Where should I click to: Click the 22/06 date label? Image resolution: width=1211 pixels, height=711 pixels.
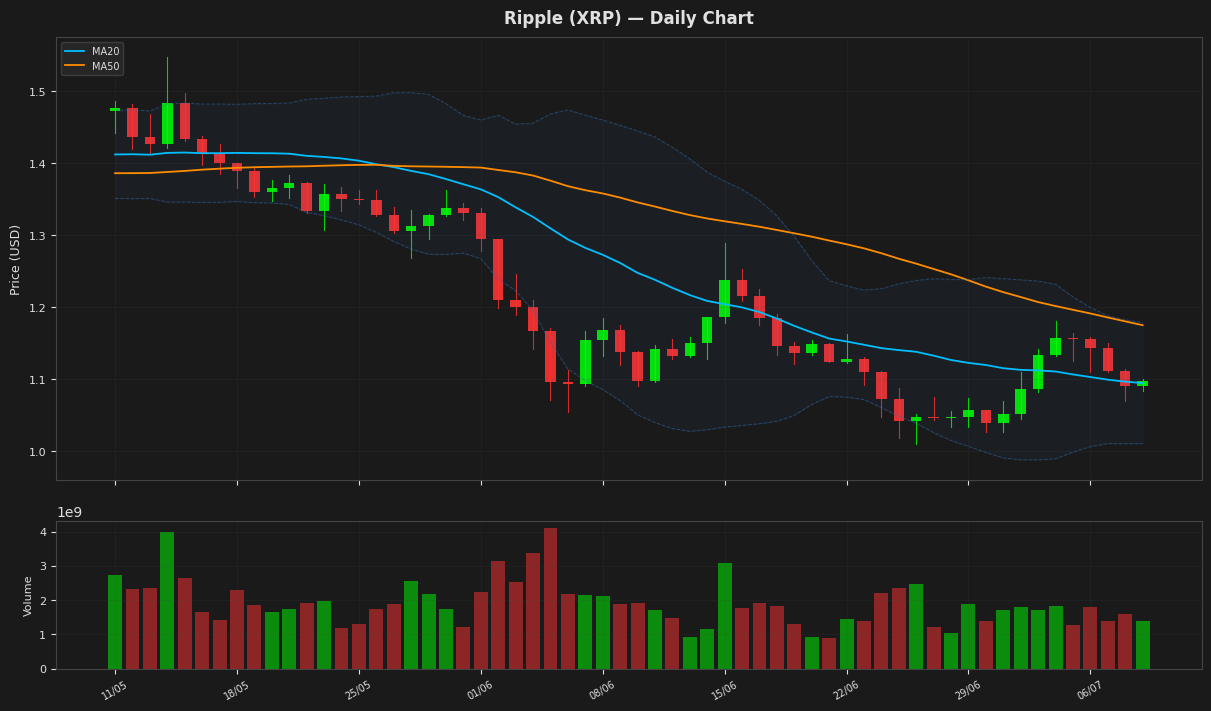coord(845,690)
